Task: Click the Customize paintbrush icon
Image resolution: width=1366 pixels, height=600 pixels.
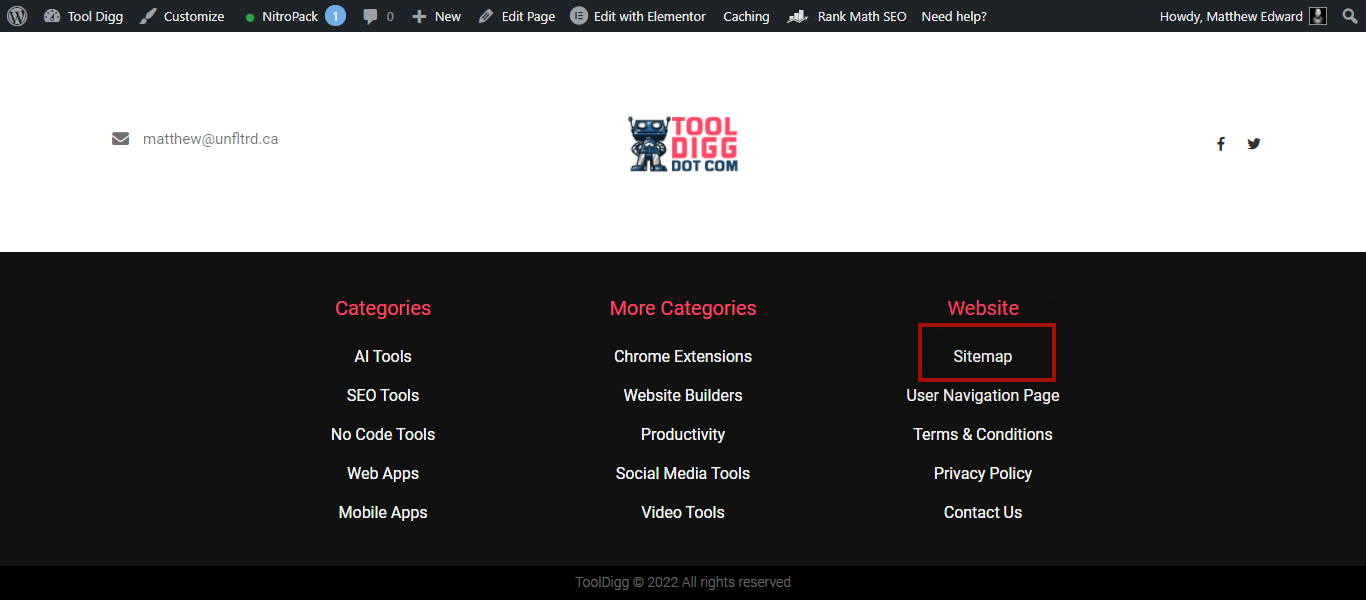Action: click(x=148, y=16)
